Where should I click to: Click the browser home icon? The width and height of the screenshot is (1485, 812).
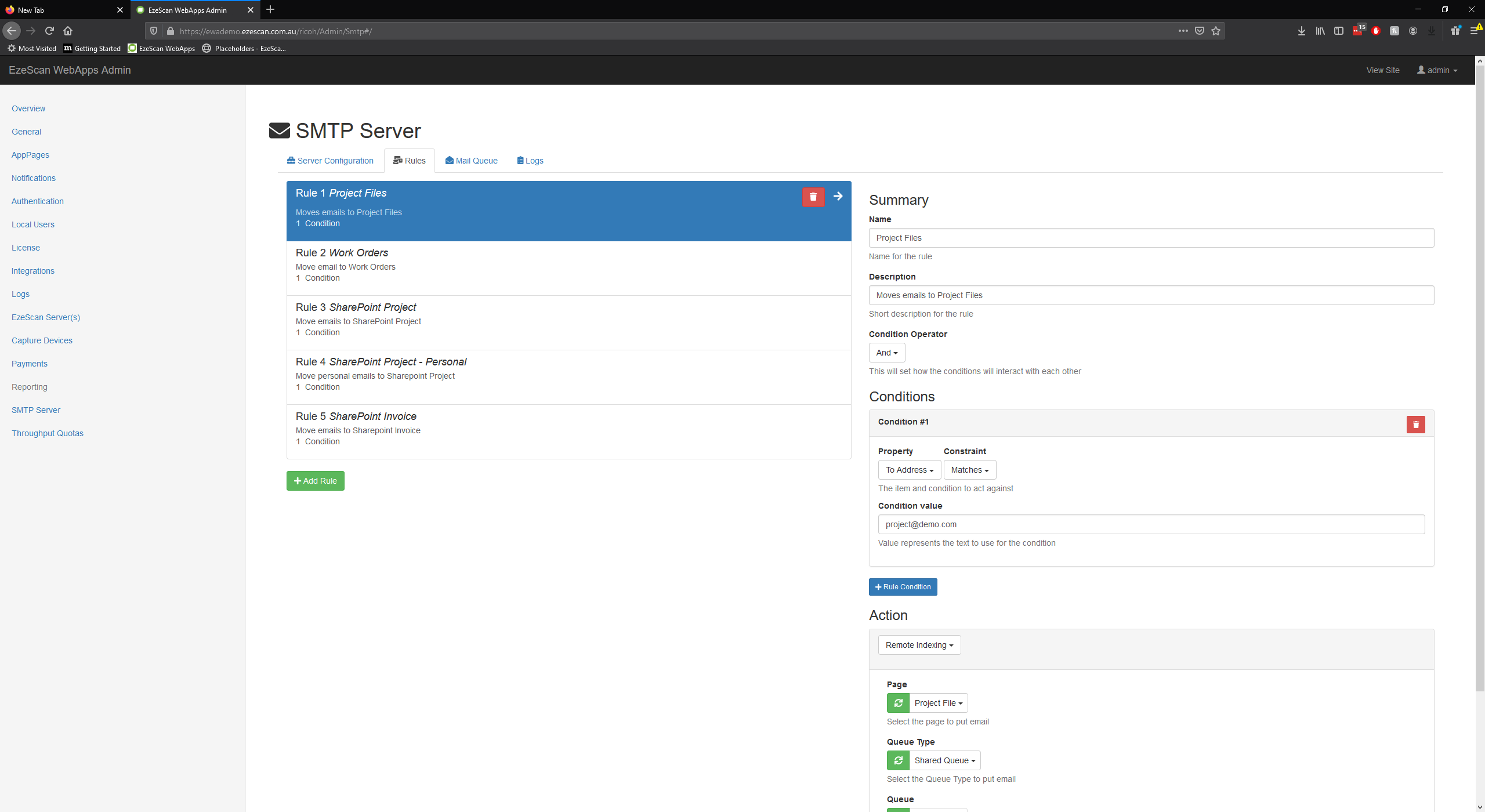[x=68, y=31]
